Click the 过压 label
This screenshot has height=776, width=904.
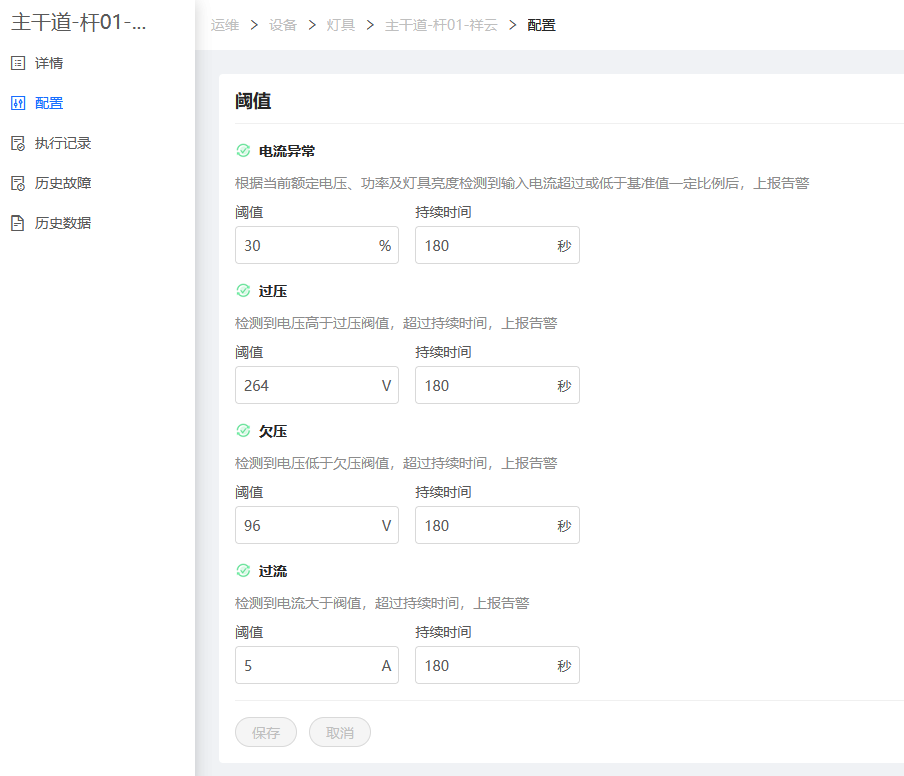click(273, 291)
